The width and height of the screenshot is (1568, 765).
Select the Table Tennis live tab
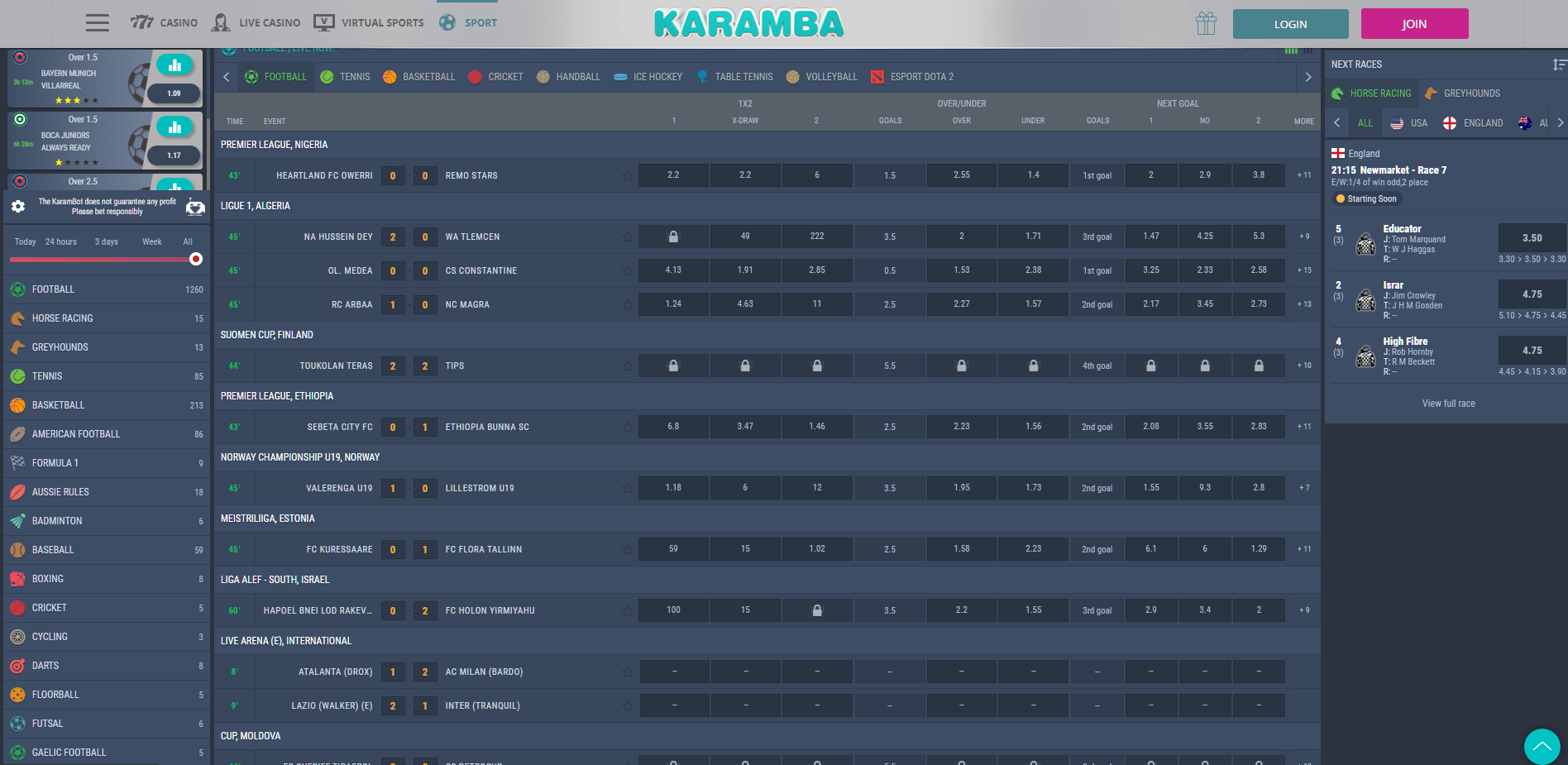[734, 77]
